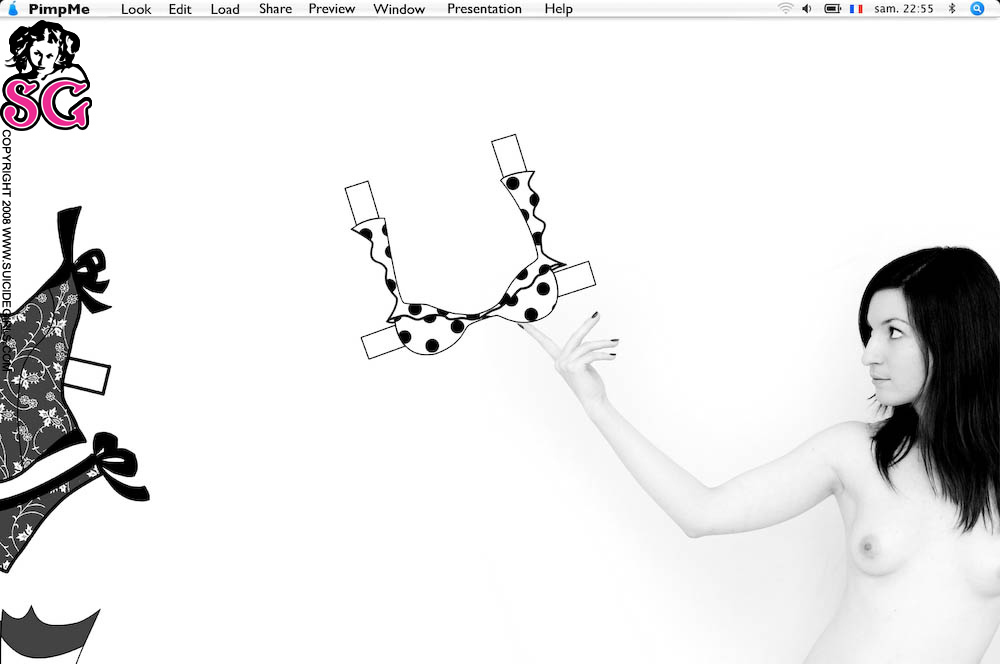Open the Share menu
This screenshot has height=664, width=1000.
(x=276, y=9)
